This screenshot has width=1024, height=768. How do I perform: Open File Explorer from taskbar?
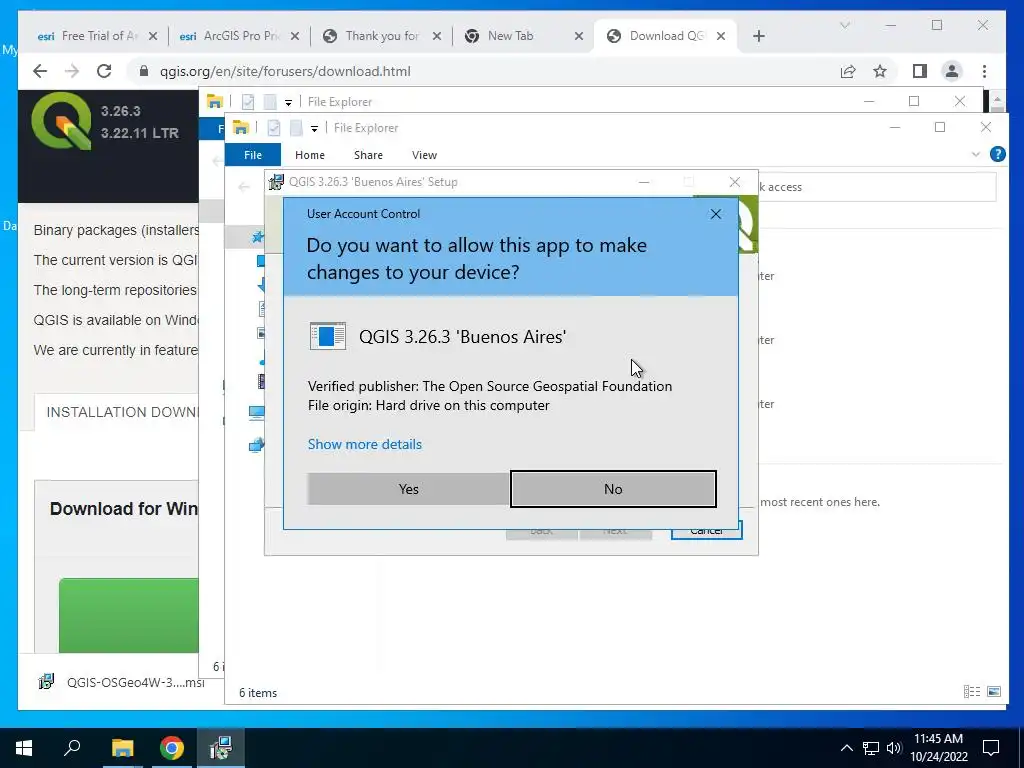pos(122,748)
